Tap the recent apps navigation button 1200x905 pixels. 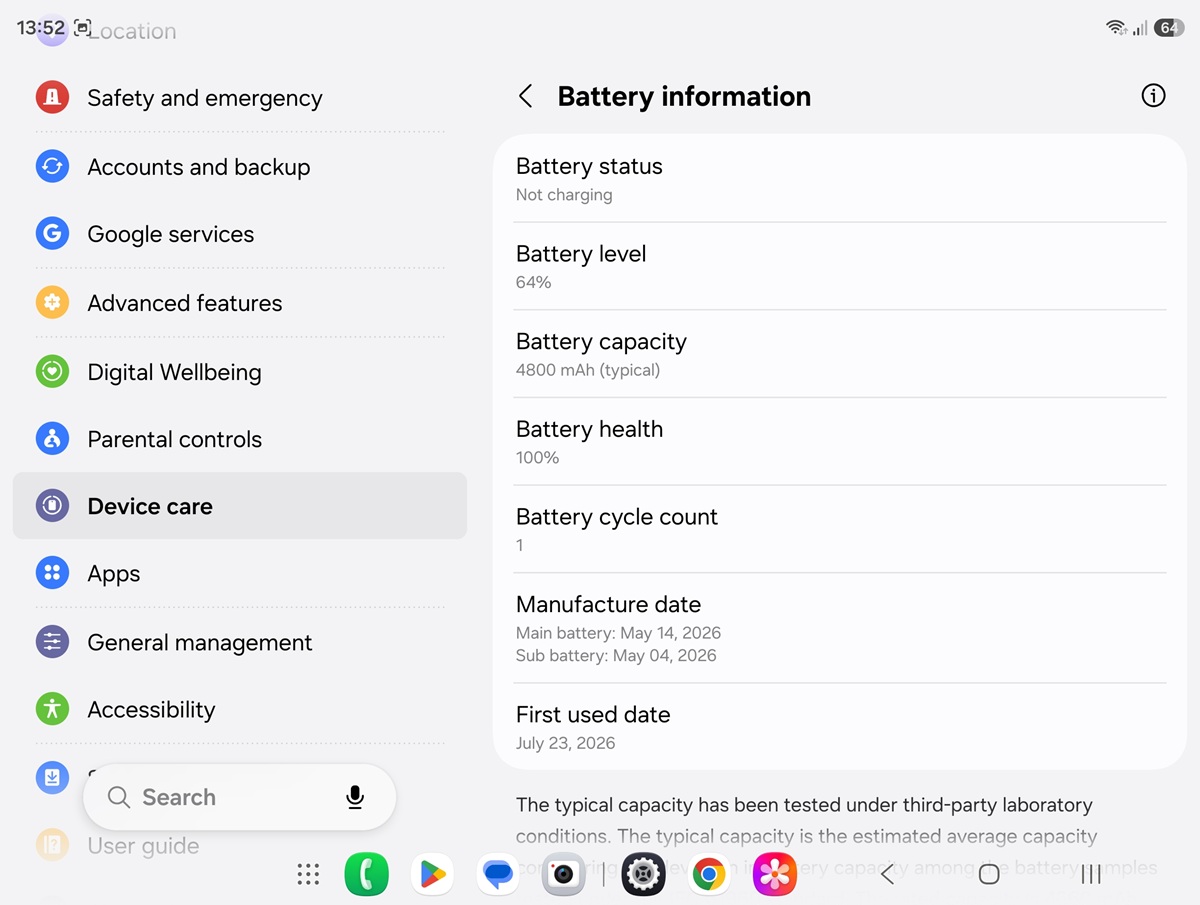[x=1091, y=875]
